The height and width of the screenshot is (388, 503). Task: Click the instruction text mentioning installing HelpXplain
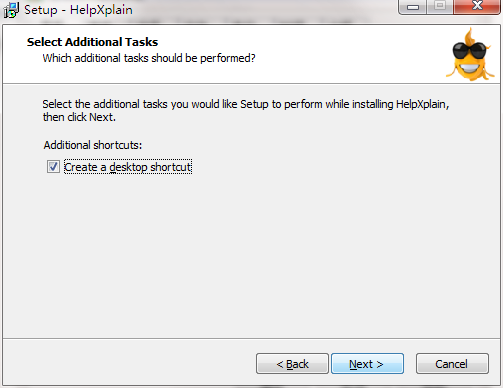tap(246, 110)
